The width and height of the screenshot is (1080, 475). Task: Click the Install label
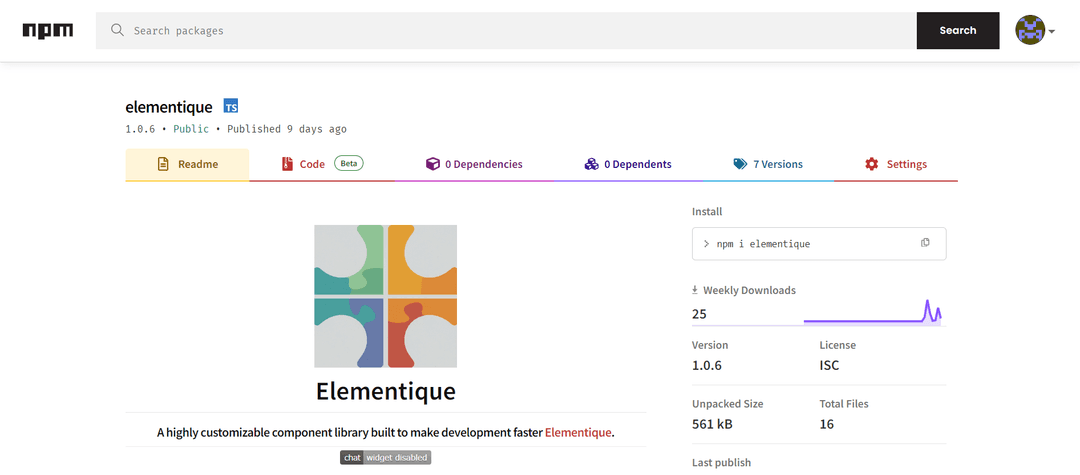[707, 211]
